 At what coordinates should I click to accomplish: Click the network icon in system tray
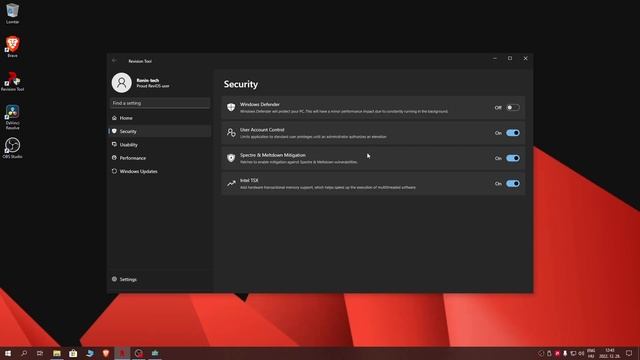pyautogui.click(x=573, y=353)
